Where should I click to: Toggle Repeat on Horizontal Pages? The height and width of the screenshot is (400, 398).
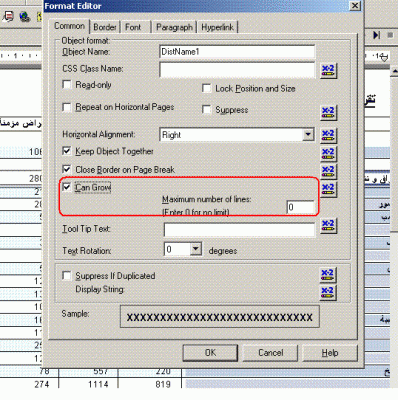click(x=67, y=107)
